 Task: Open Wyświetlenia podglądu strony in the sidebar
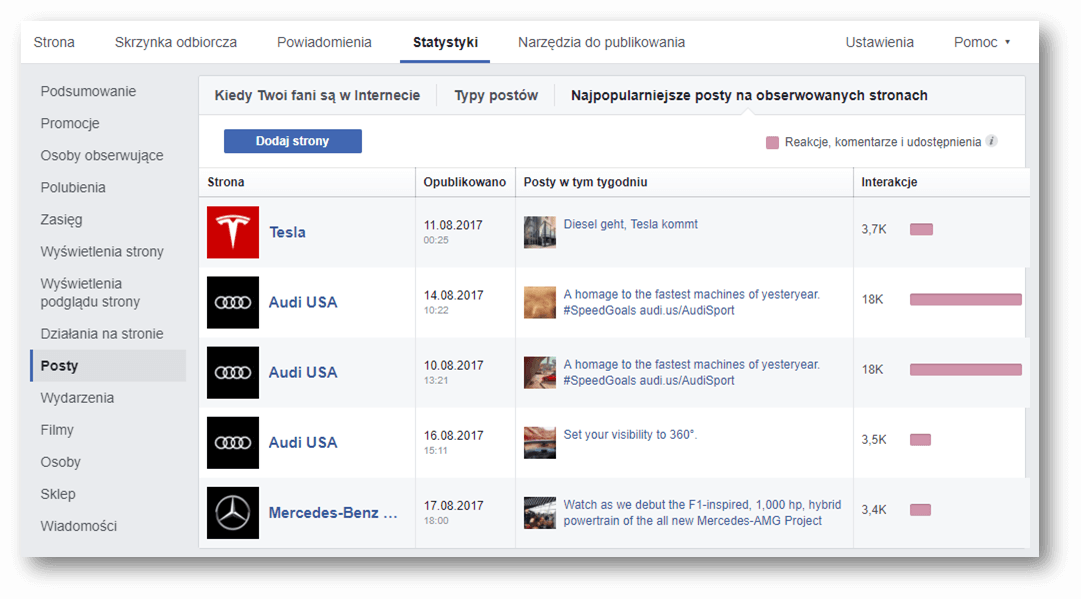click(90, 292)
